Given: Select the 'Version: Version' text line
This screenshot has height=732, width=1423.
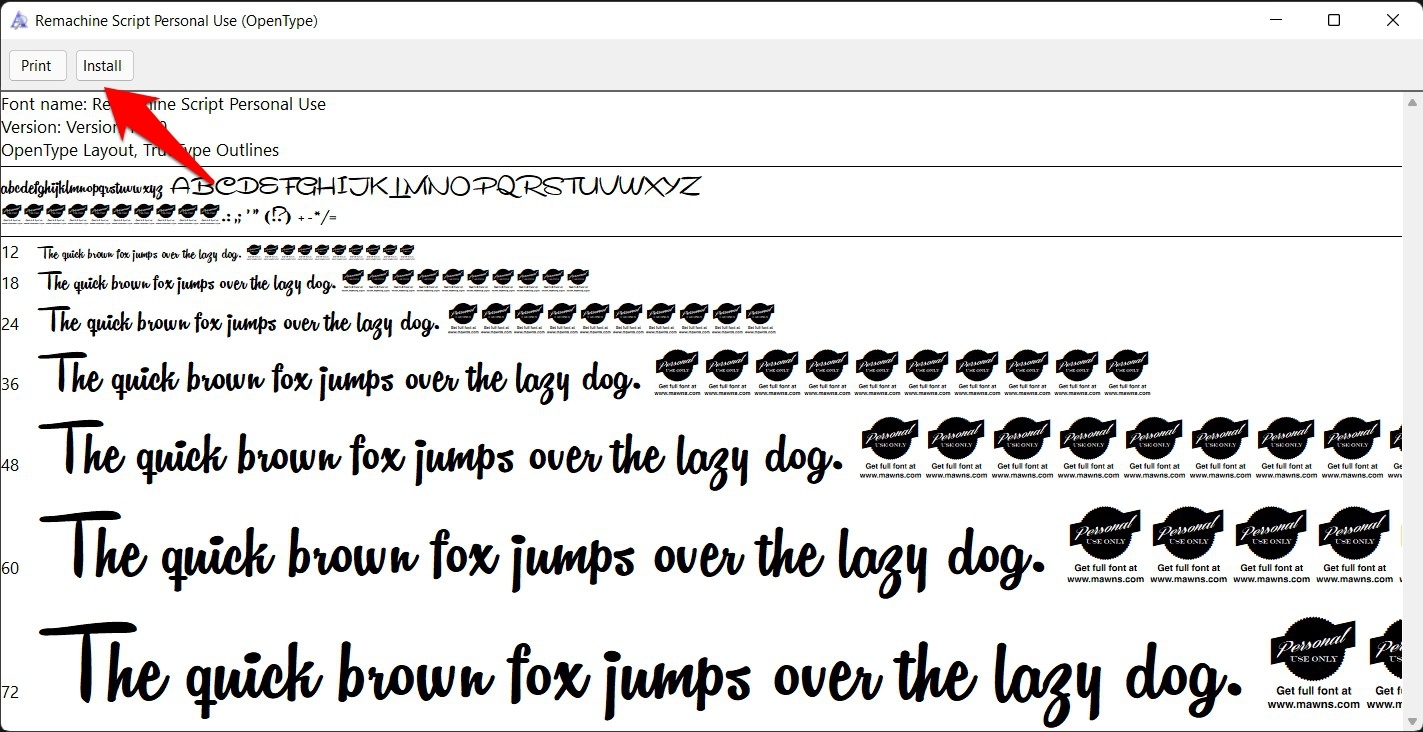Looking at the screenshot, I should [84, 127].
